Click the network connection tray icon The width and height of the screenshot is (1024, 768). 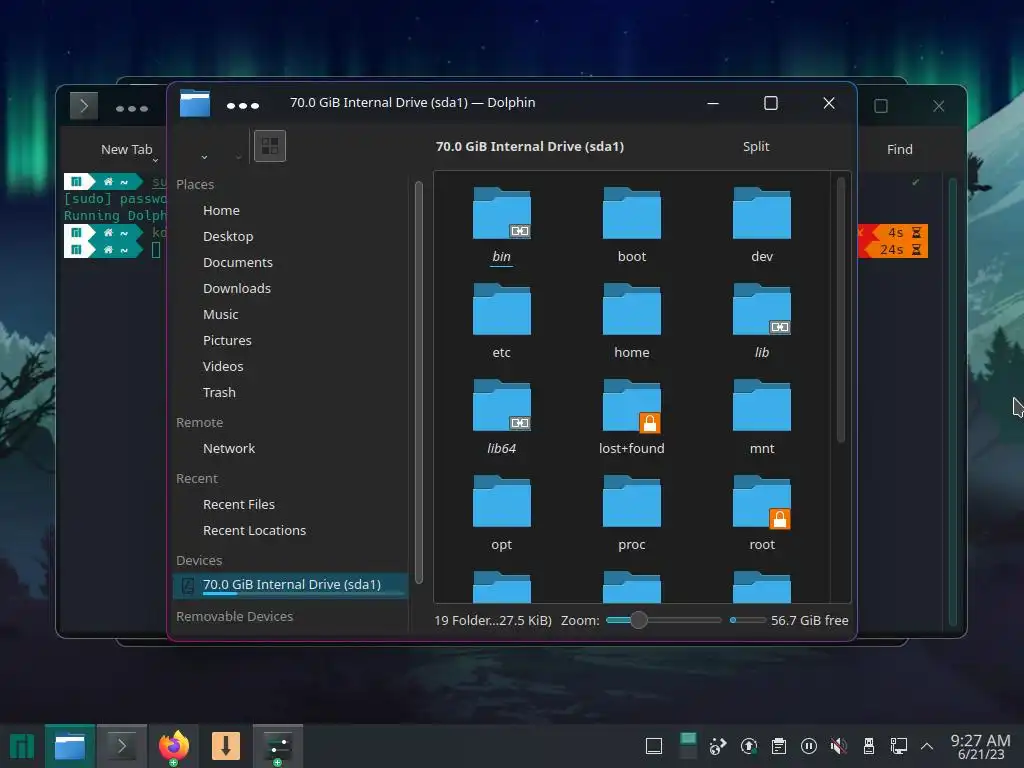tap(899, 746)
